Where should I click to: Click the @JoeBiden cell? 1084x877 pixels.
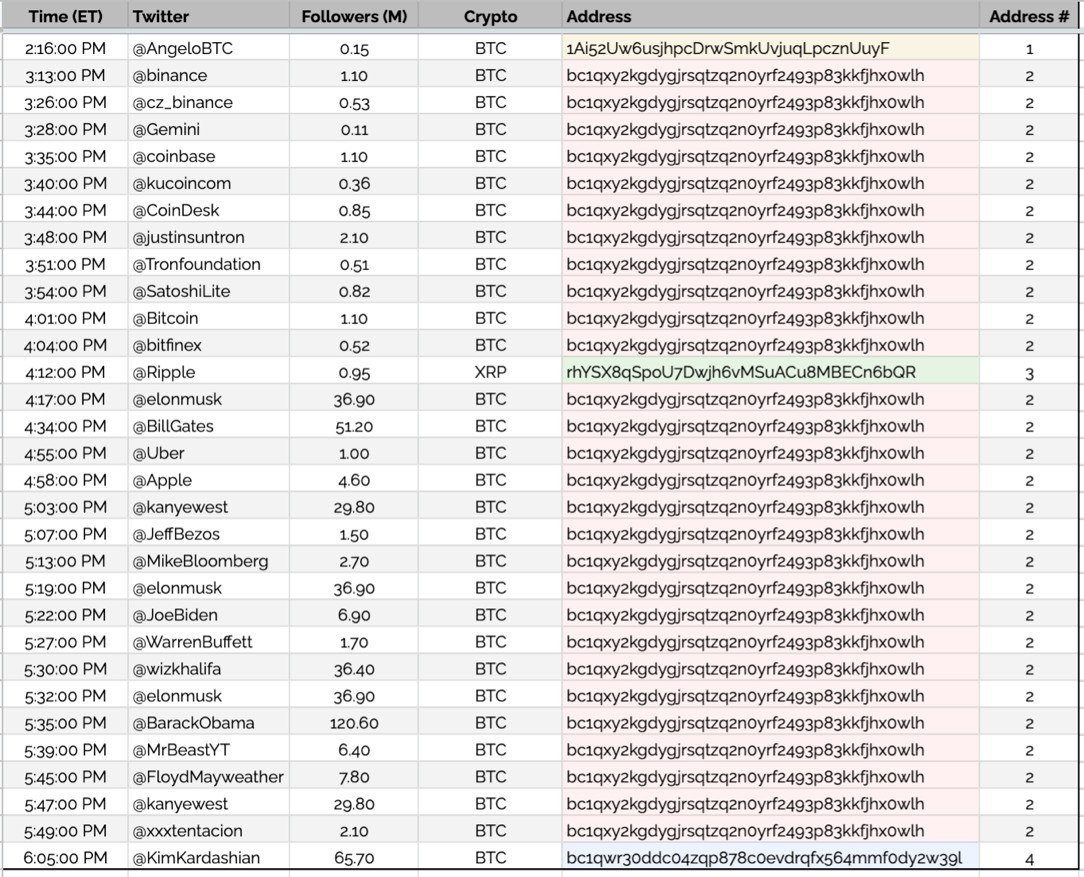208,614
